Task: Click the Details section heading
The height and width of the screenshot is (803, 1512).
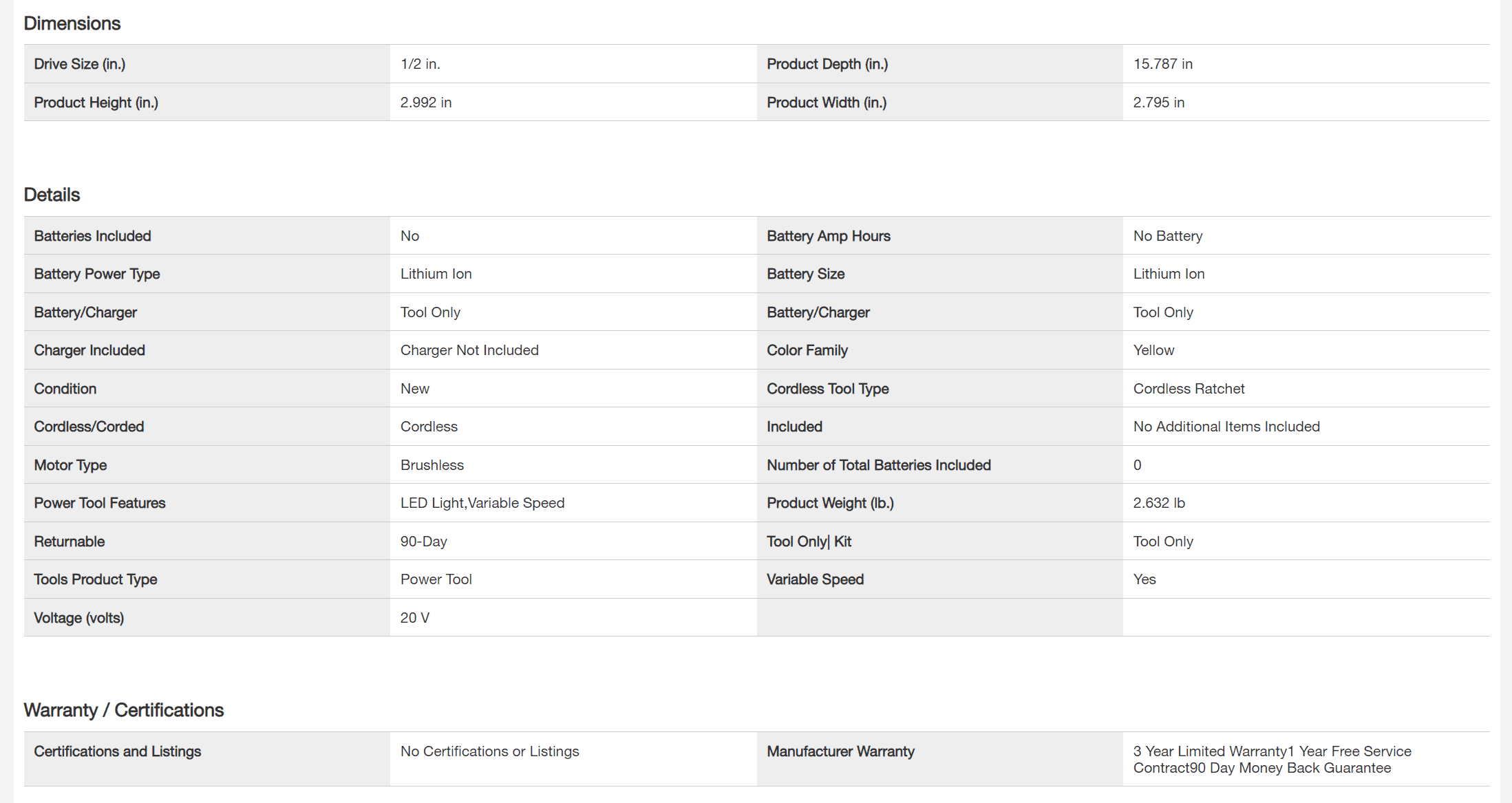Action: tap(52, 195)
